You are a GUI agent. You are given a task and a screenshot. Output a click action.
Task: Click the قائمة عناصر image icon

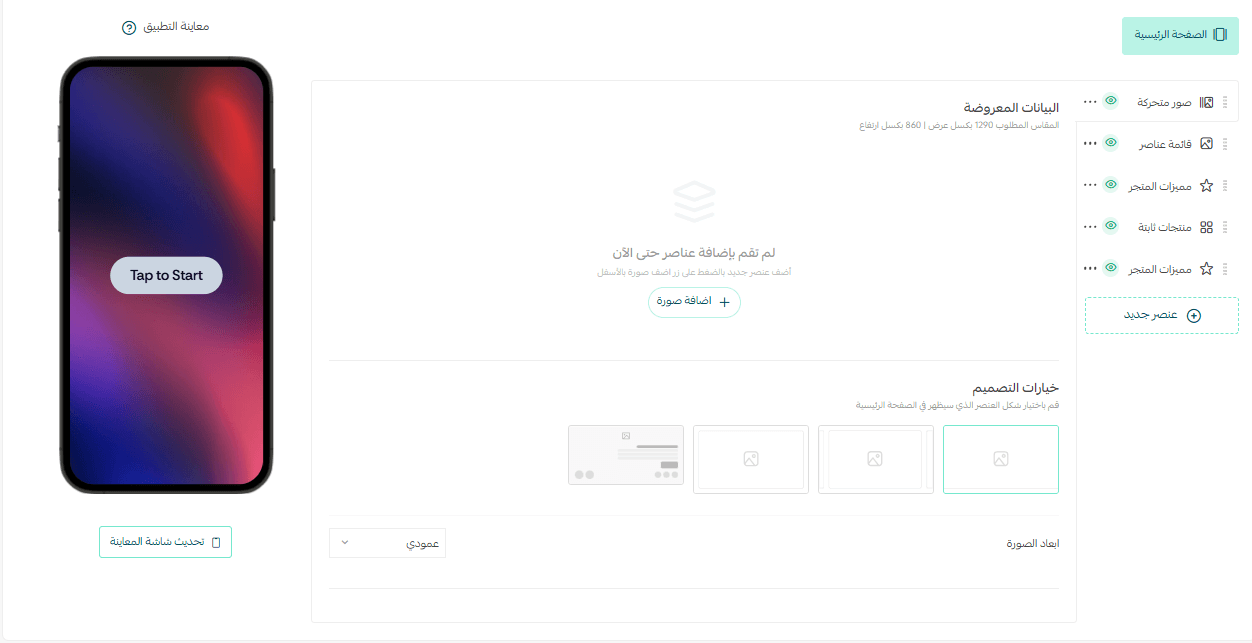click(1206, 144)
